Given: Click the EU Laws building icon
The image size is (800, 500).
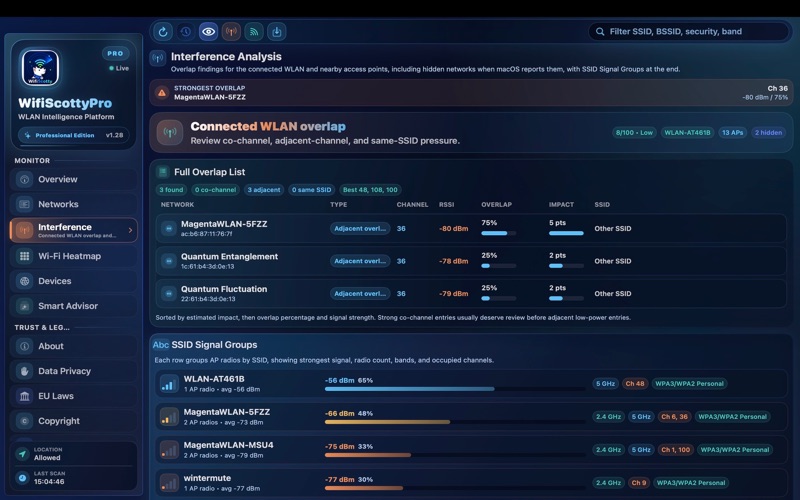Looking at the screenshot, I should tap(24, 396).
